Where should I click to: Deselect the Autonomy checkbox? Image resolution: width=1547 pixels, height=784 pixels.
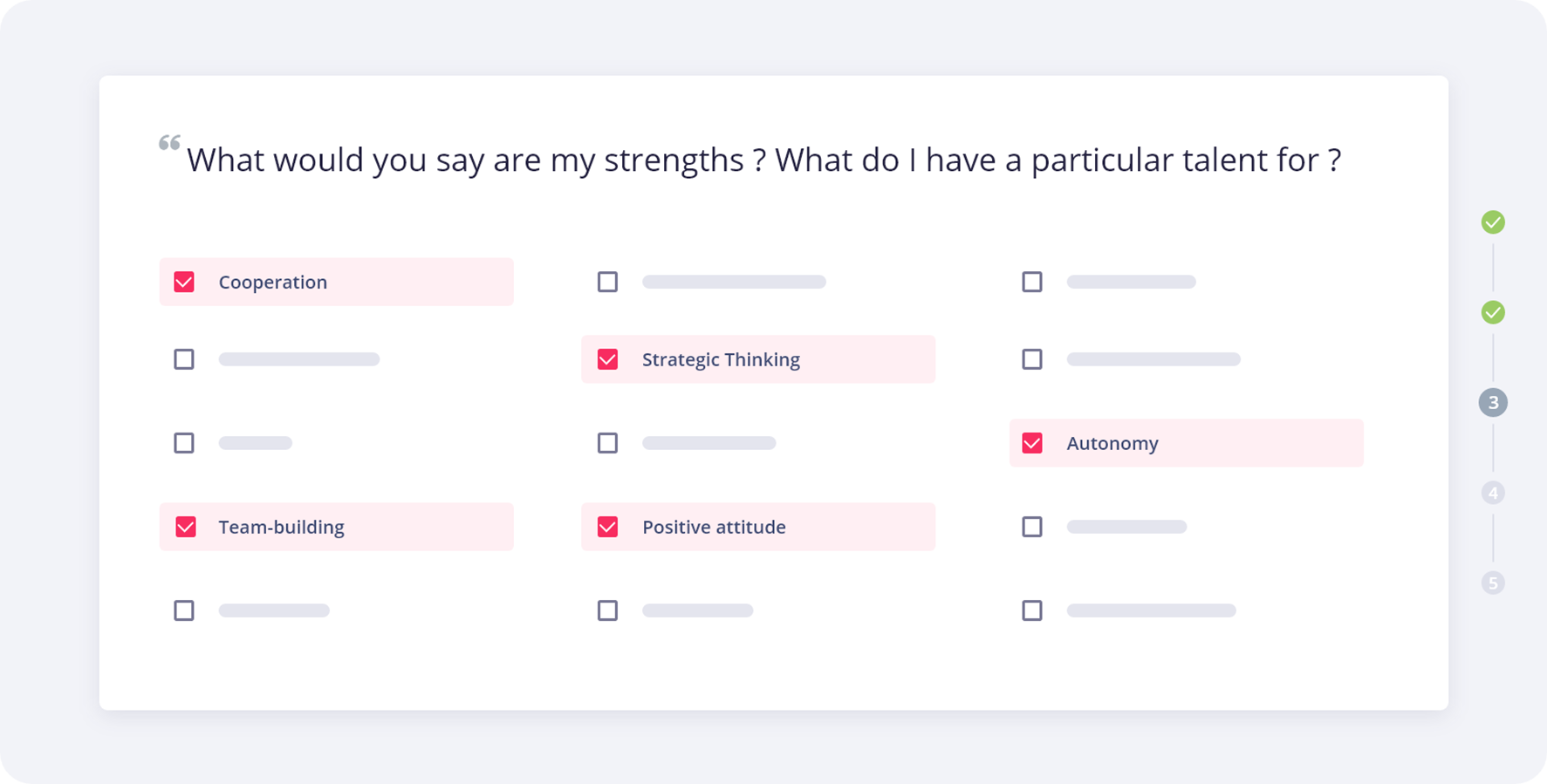pos(1032,443)
